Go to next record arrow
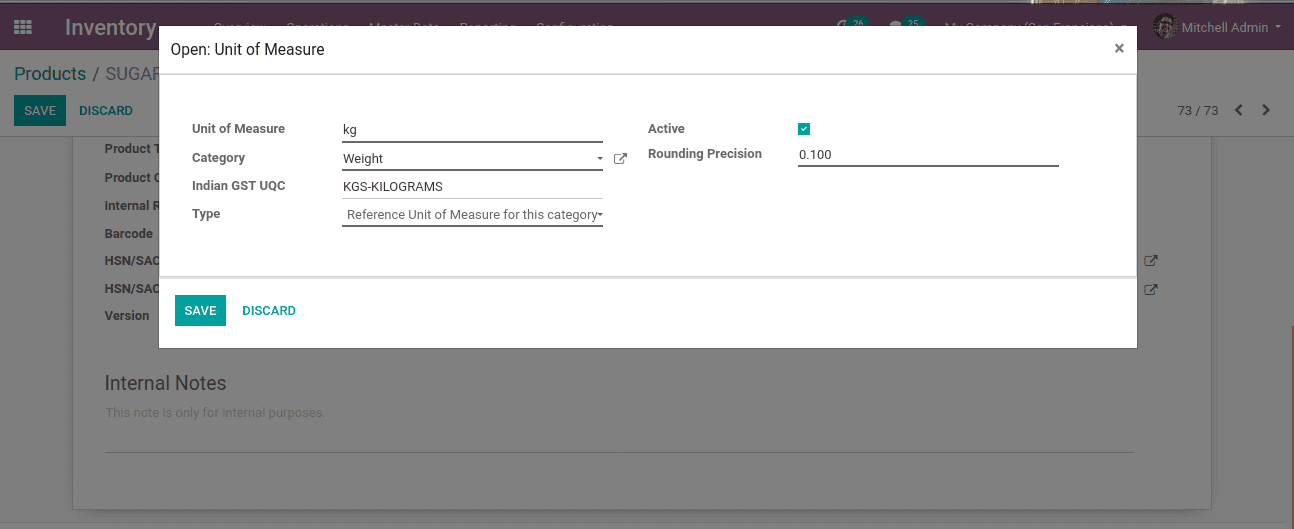1294x529 pixels. point(1266,110)
